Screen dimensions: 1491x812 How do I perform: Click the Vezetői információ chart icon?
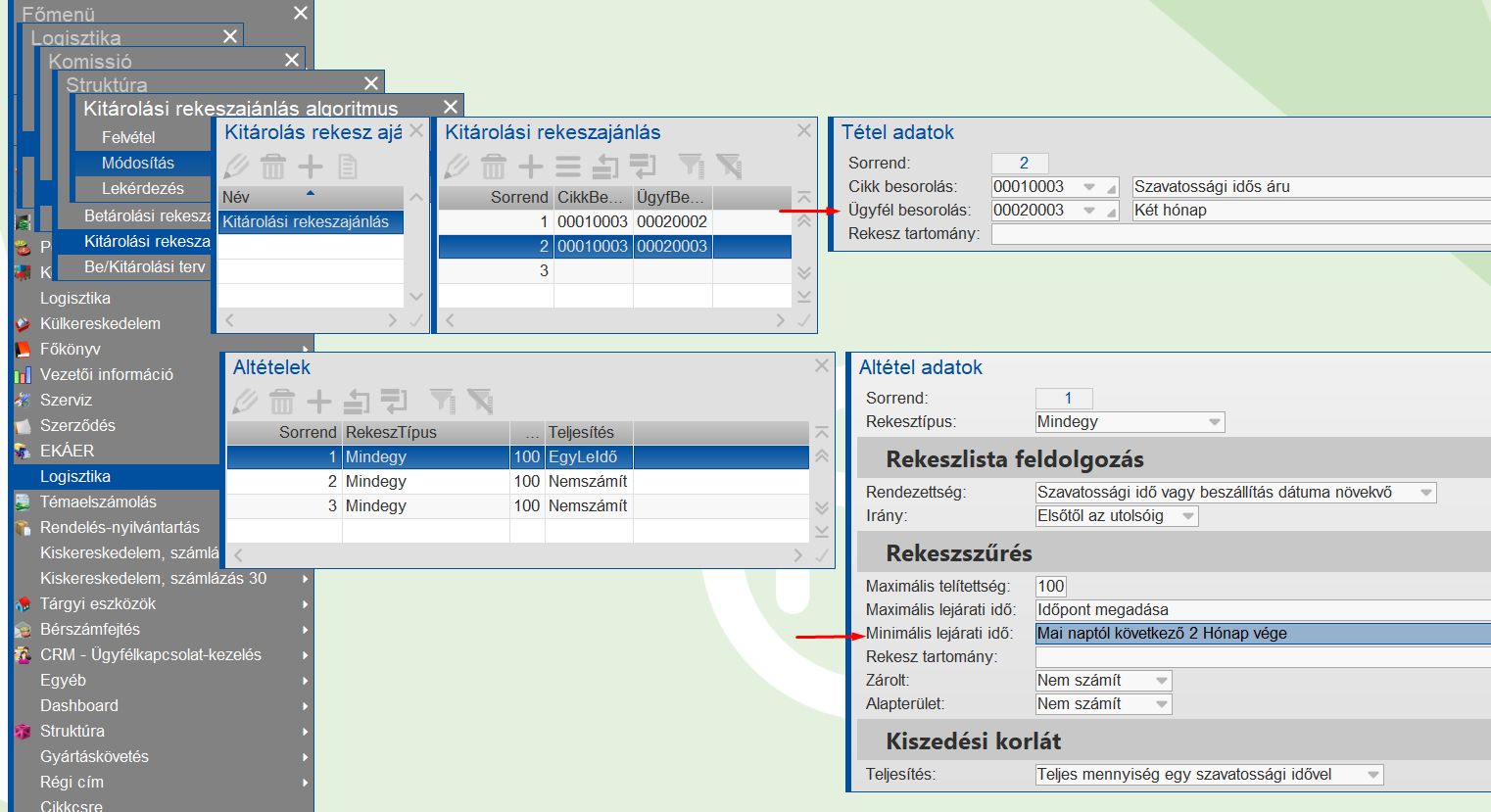[23, 375]
